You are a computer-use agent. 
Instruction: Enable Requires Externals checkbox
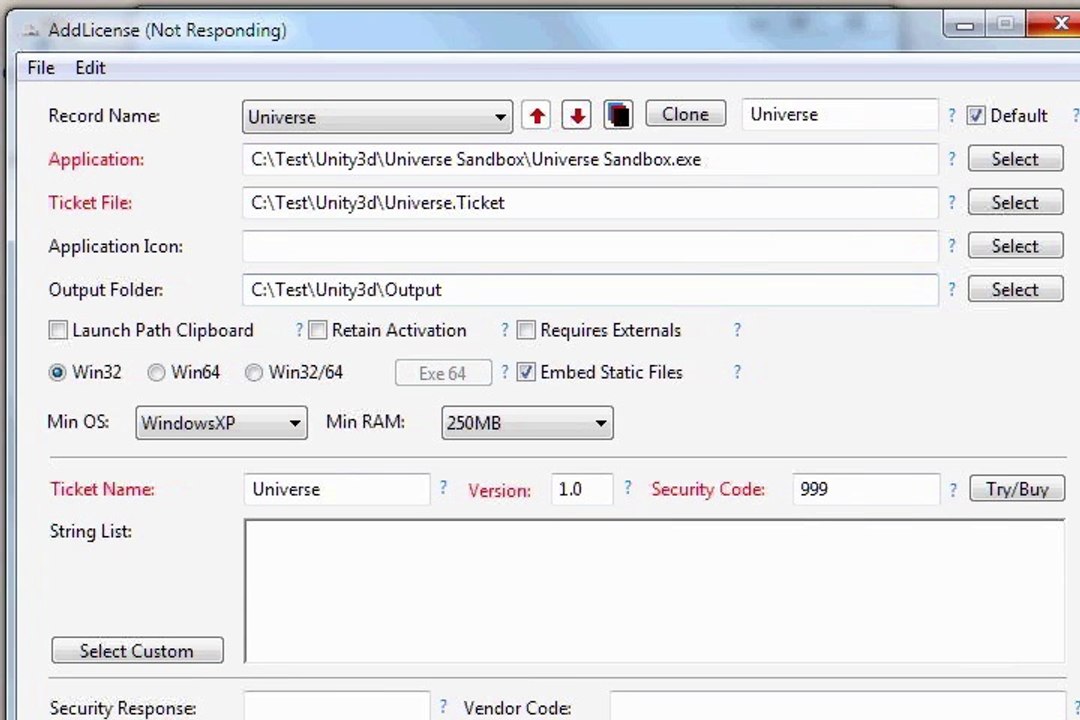(x=526, y=330)
